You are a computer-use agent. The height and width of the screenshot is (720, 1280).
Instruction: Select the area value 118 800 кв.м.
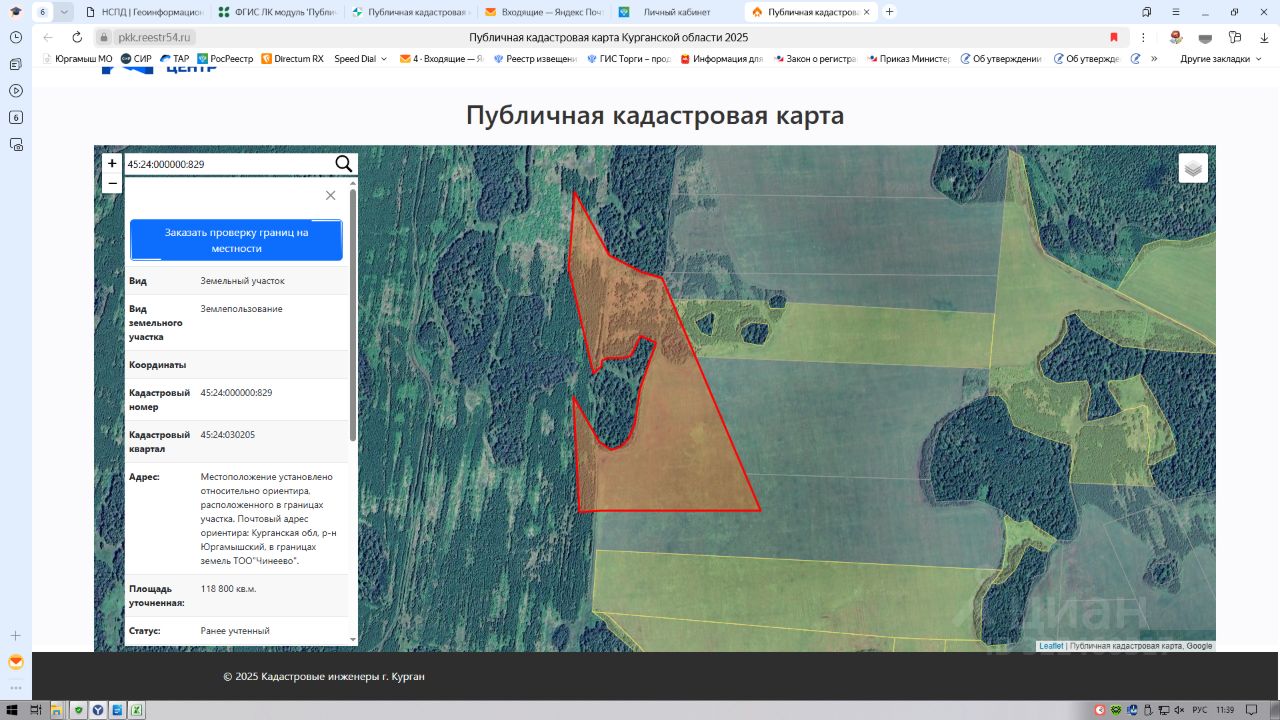[229, 589]
